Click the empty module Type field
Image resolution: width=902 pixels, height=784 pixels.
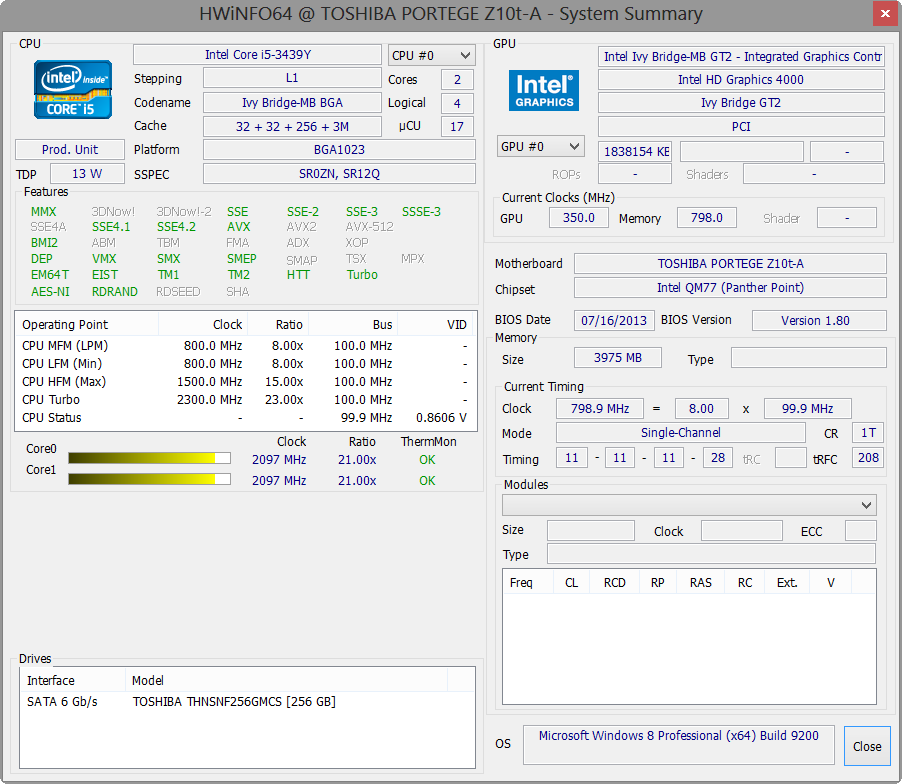coord(712,554)
